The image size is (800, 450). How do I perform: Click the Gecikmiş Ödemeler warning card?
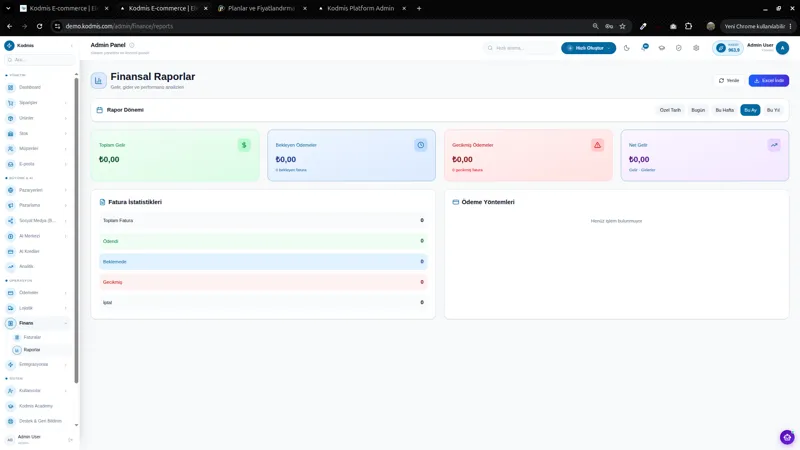[528, 155]
